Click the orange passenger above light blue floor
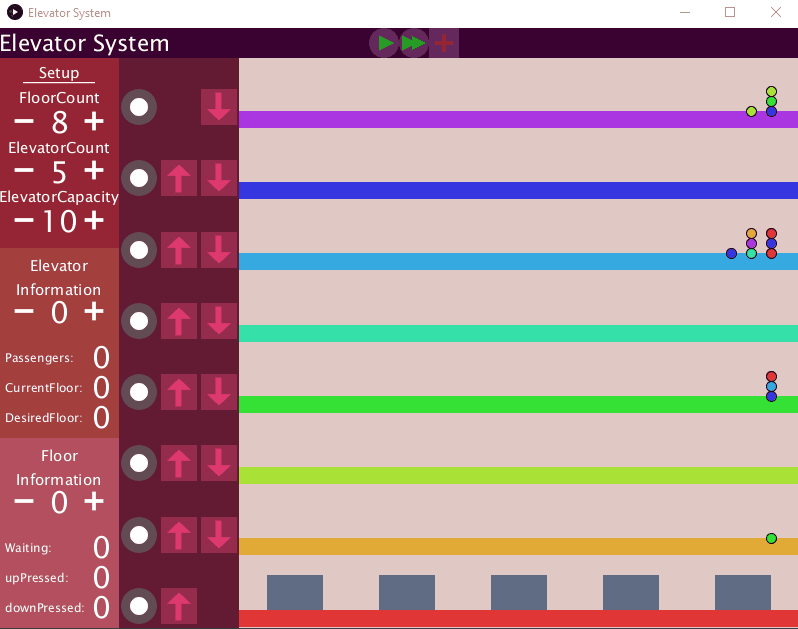798x629 pixels. click(x=751, y=234)
